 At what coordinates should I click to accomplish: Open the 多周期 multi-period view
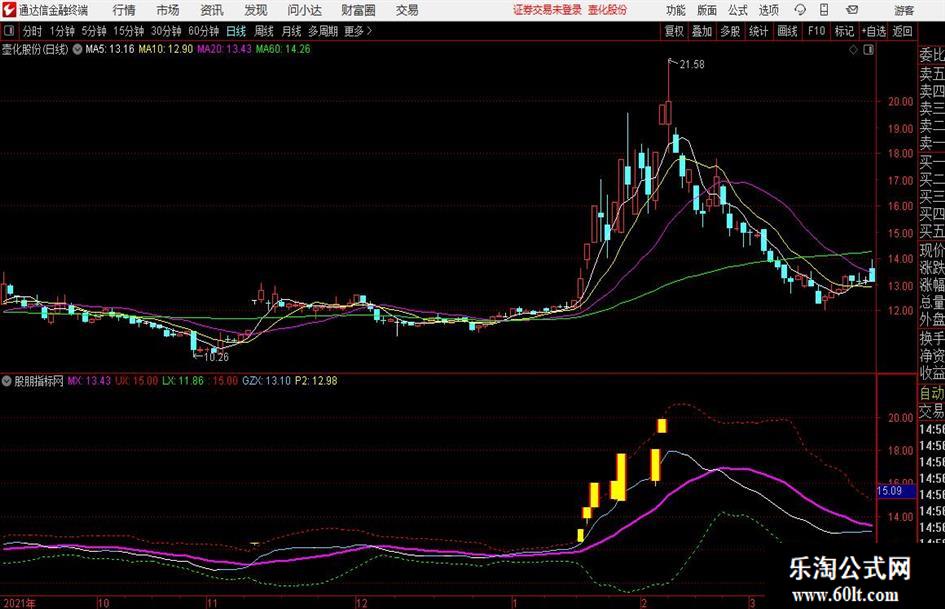(323, 31)
